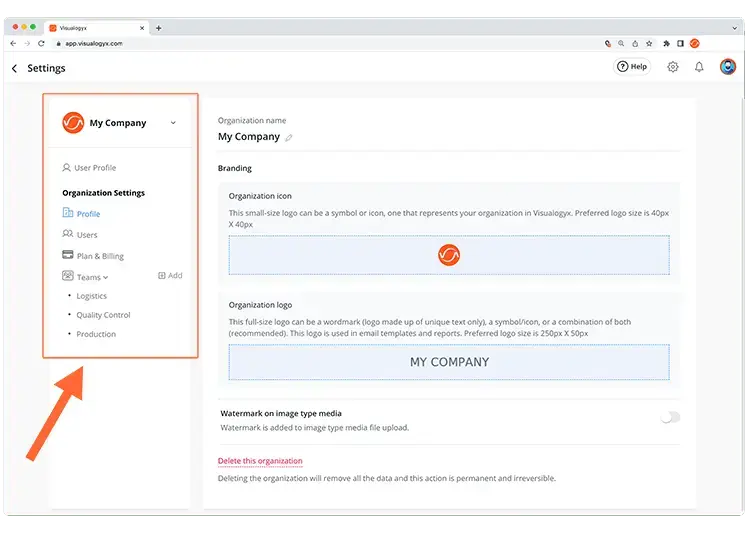
Task: Select Users in organization settings
Action: point(87,235)
